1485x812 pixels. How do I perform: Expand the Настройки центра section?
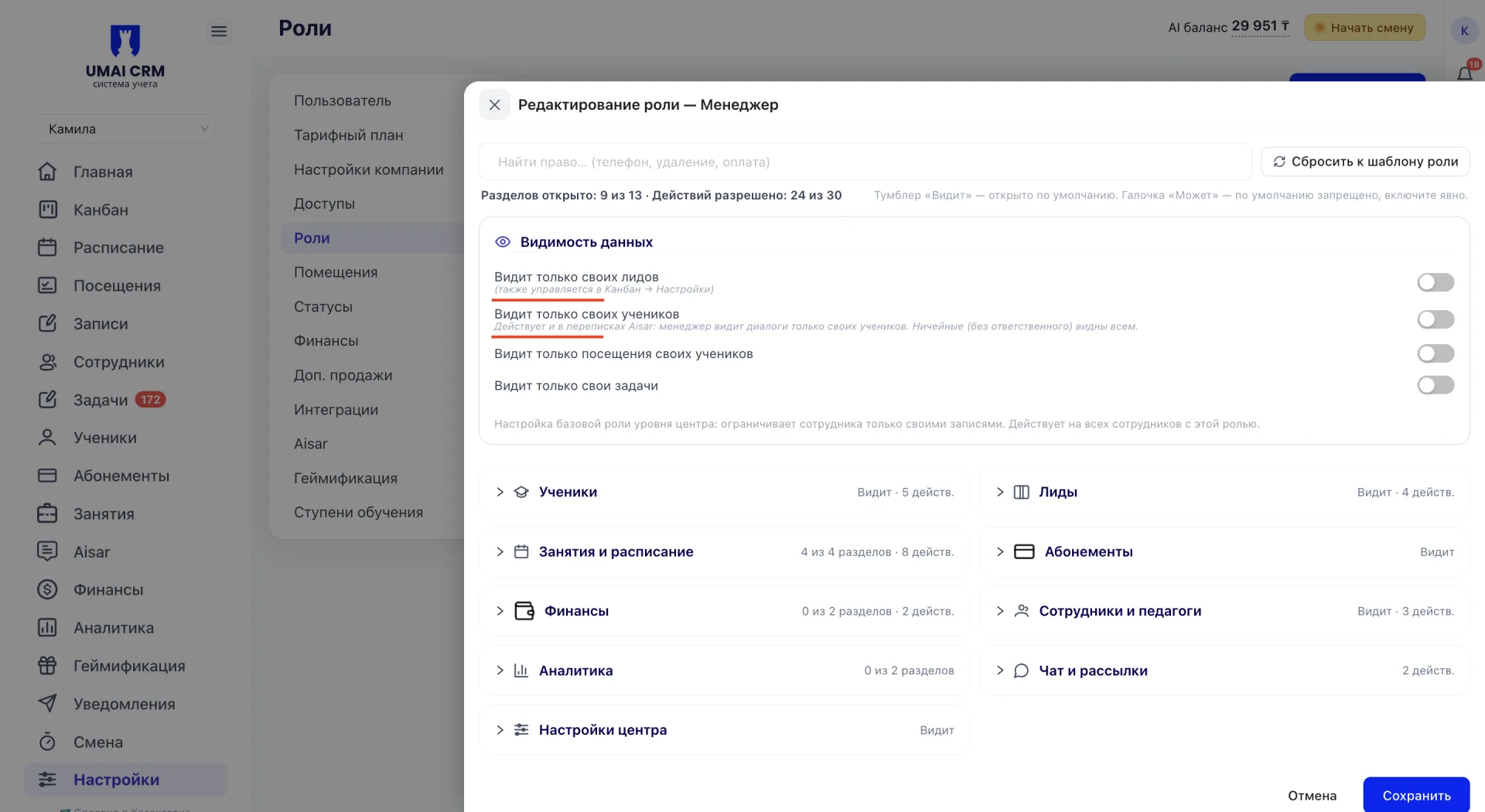click(x=724, y=730)
